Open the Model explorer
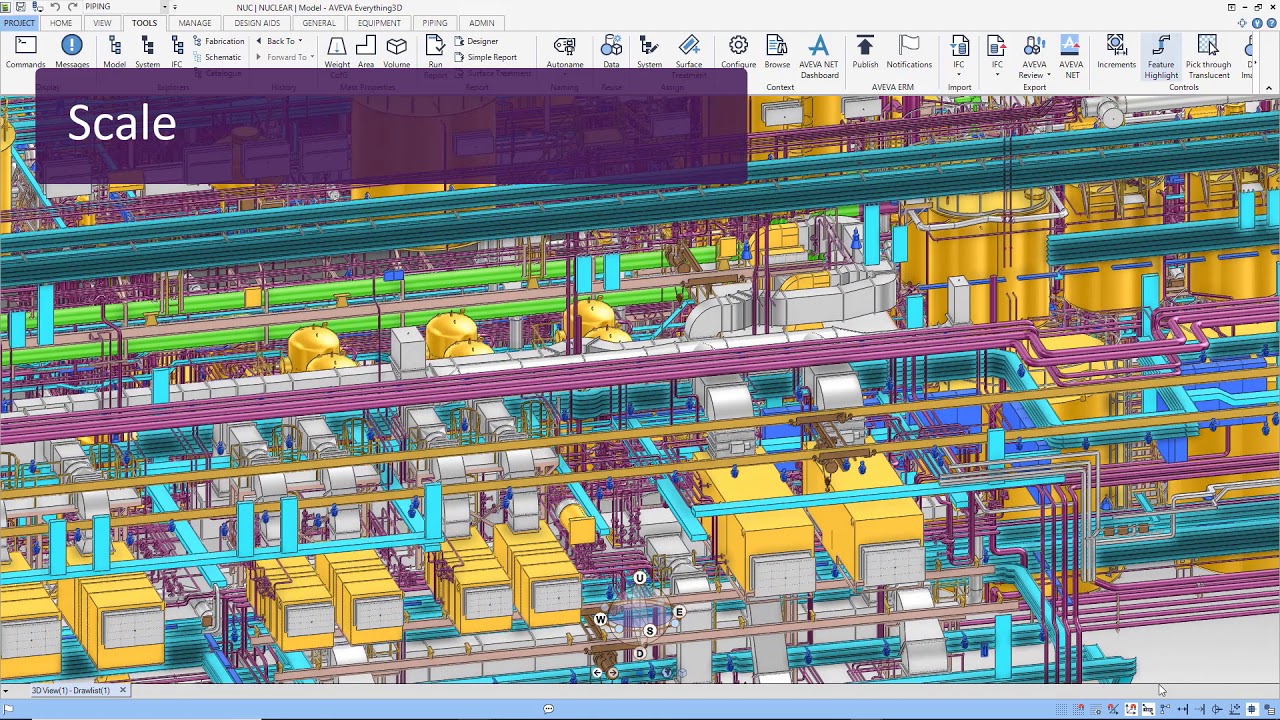The image size is (1280, 720). click(x=114, y=52)
